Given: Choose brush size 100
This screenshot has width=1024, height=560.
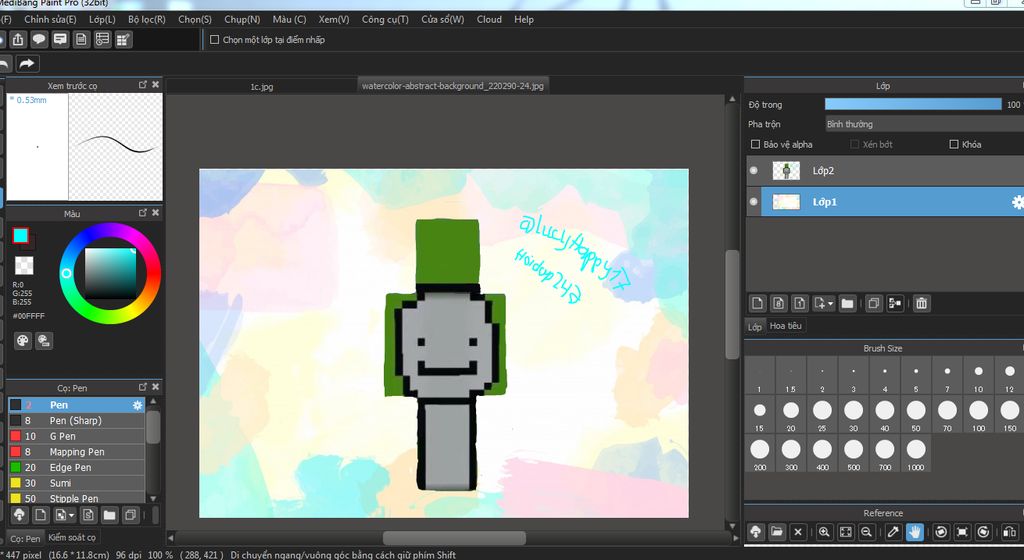Looking at the screenshot, I should tap(978, 414).
